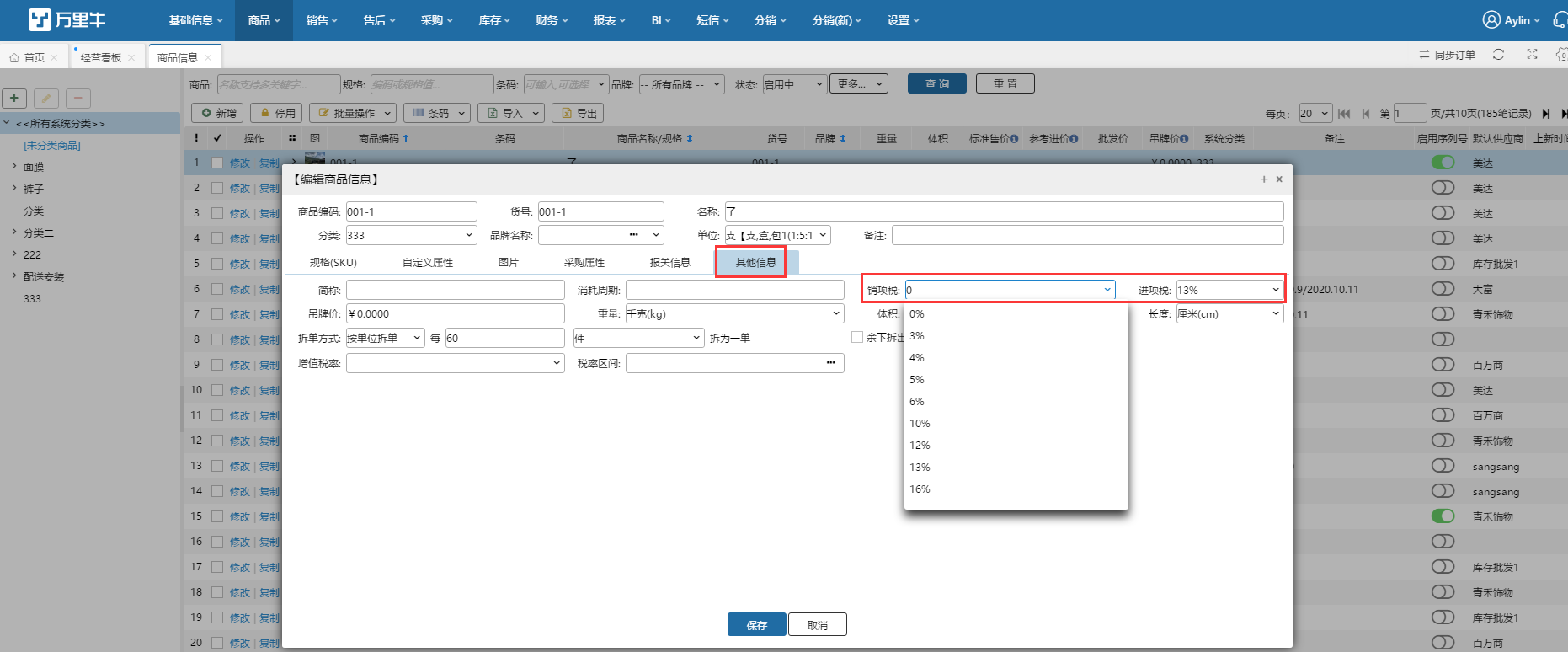This screenshot has height=652, width=1568.
Task: Open the 单位 dropdown
Action: [777, 235]
